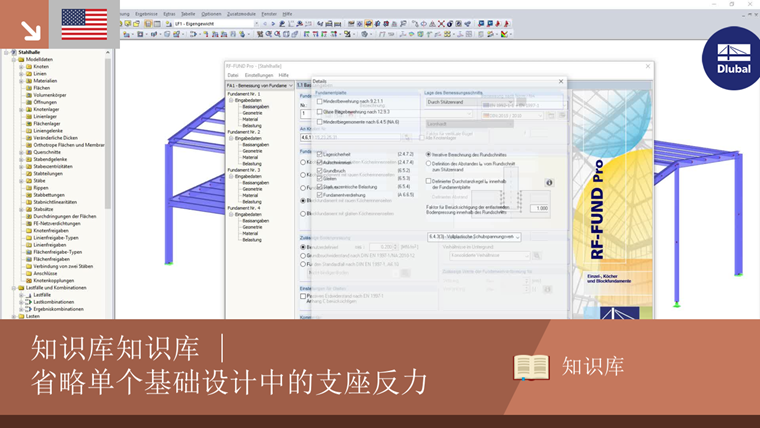Uncheck the Grundbruch checkbox
Image resolution: width=760 pixels, height=428 pixels.
[319, 171]
